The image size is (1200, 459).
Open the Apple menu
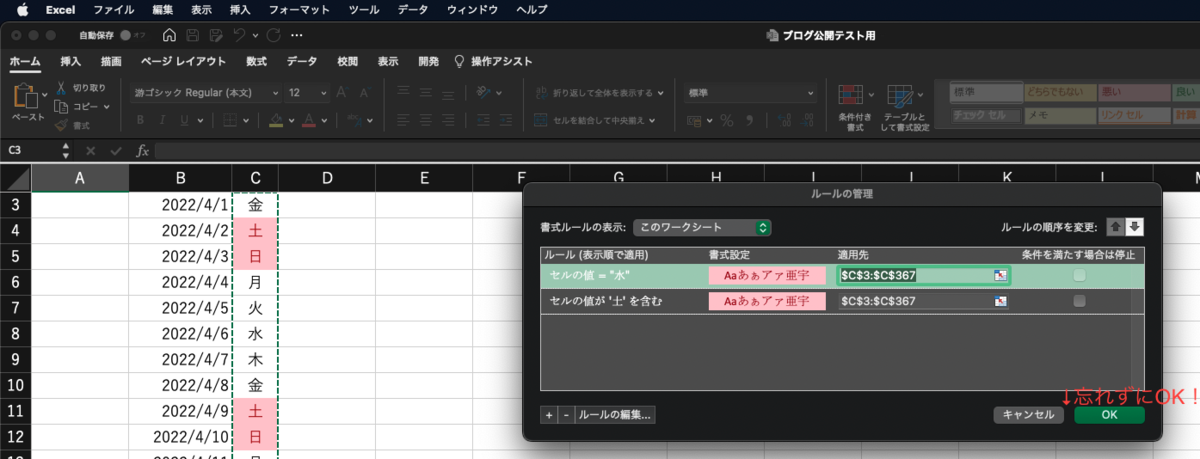[22, 9]
